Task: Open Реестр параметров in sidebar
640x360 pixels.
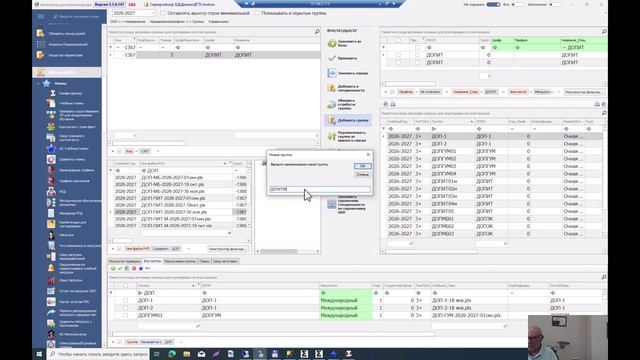Action: [x=61, y=55]
